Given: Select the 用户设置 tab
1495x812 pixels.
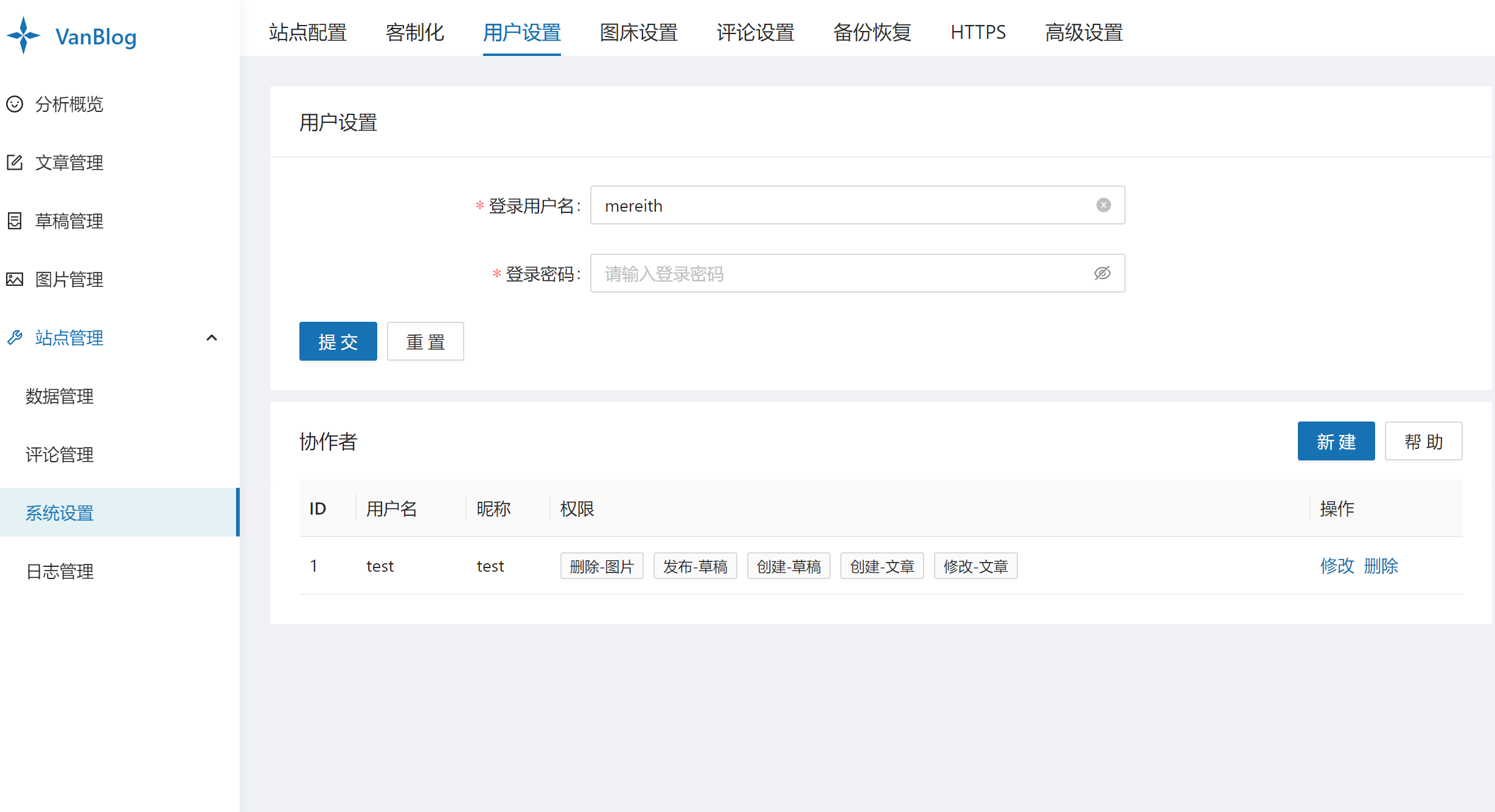Looking at the screenshot, I should [522, 32].
